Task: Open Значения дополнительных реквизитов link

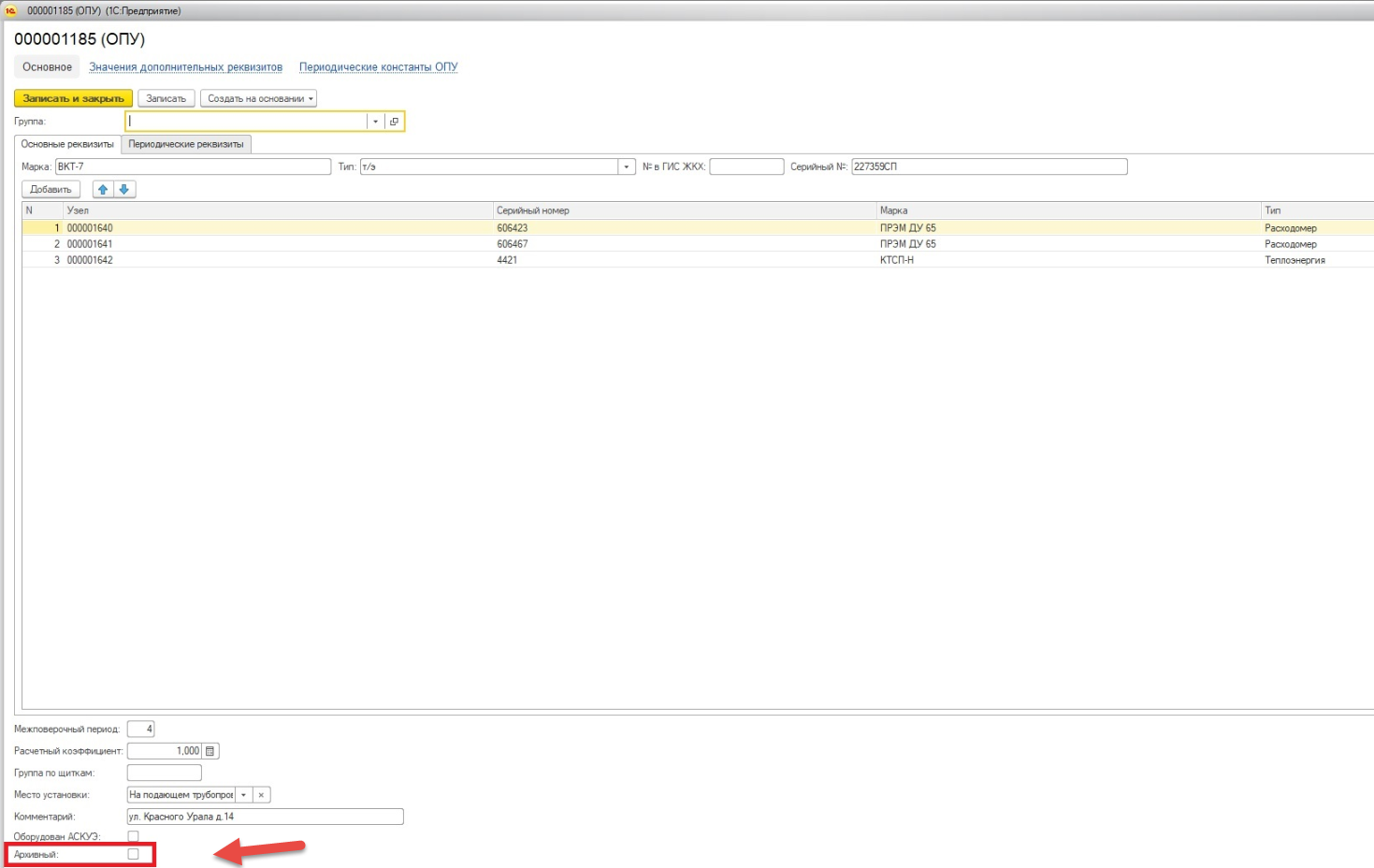Action: [185, 67]
